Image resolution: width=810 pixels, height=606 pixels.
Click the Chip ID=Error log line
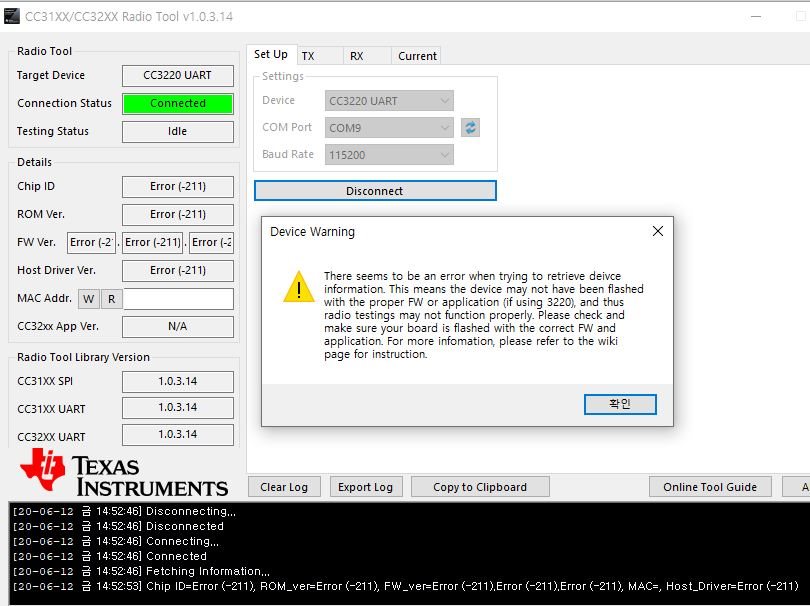point(406,586)
